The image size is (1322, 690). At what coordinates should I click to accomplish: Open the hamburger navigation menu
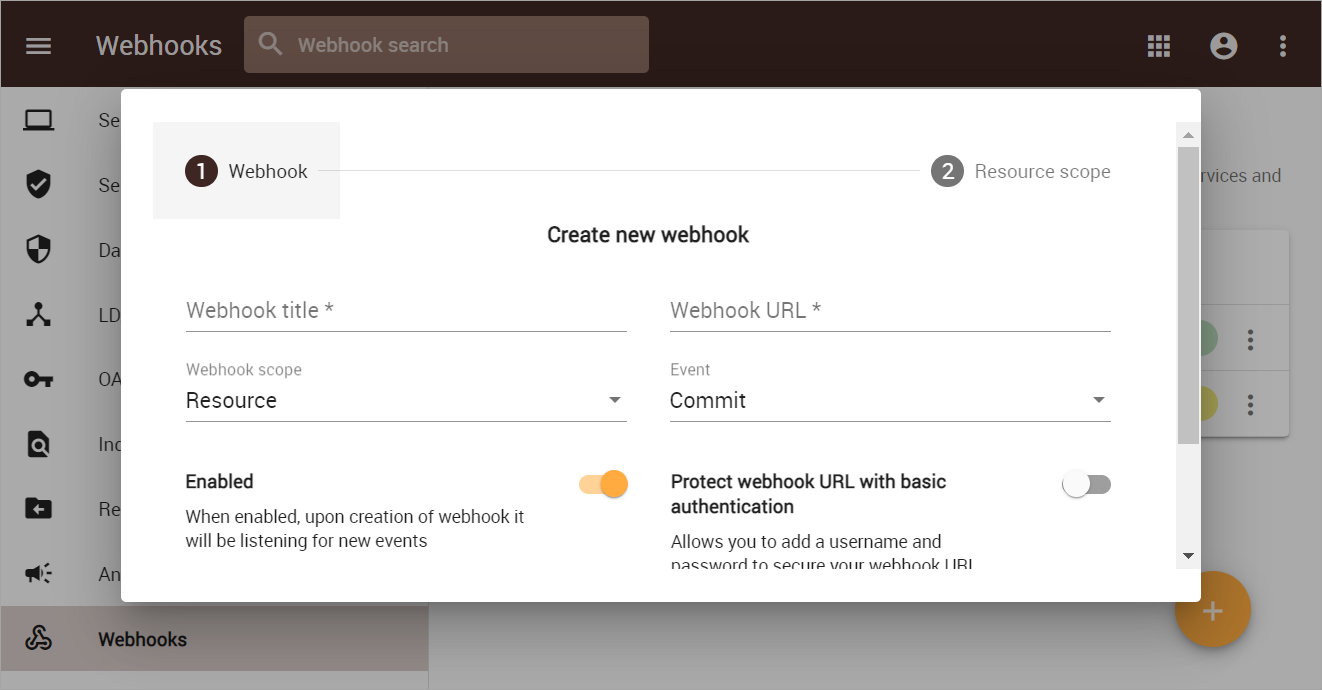tap(38, 46)
